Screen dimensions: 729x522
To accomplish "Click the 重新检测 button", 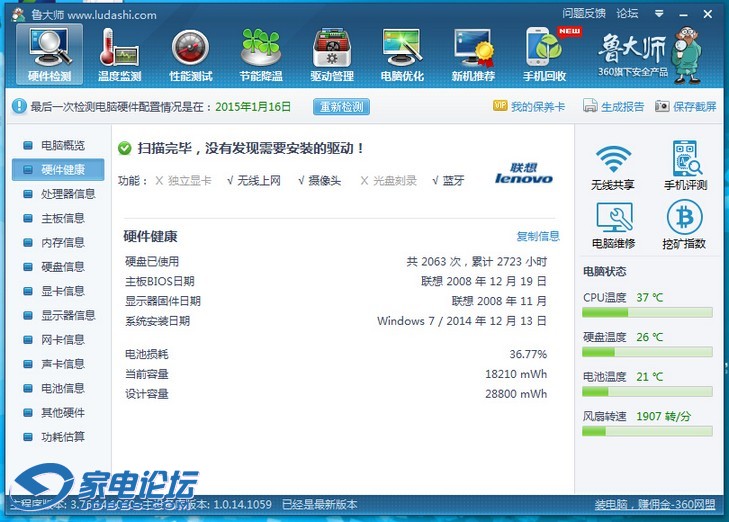I will [x=341, y=107].
